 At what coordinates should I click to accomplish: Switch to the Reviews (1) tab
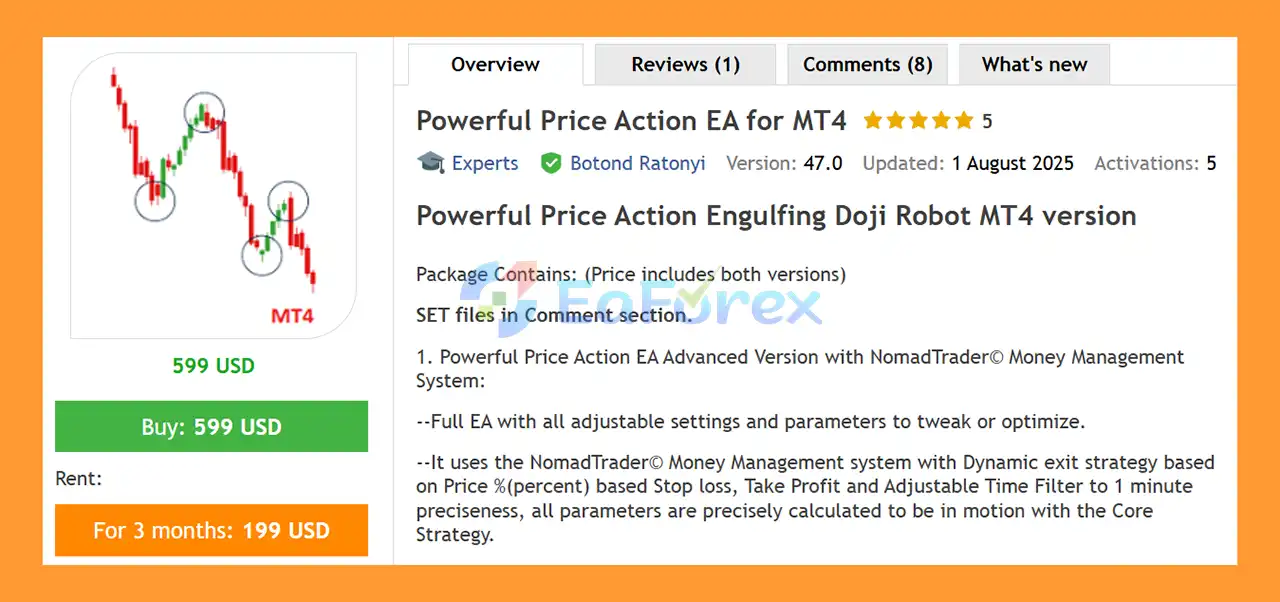click(685, 64)
